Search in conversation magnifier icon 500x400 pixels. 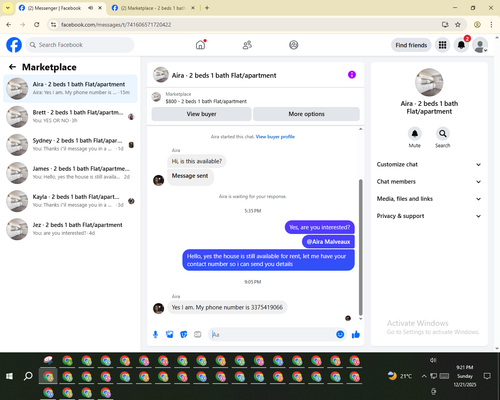(443, 134)
